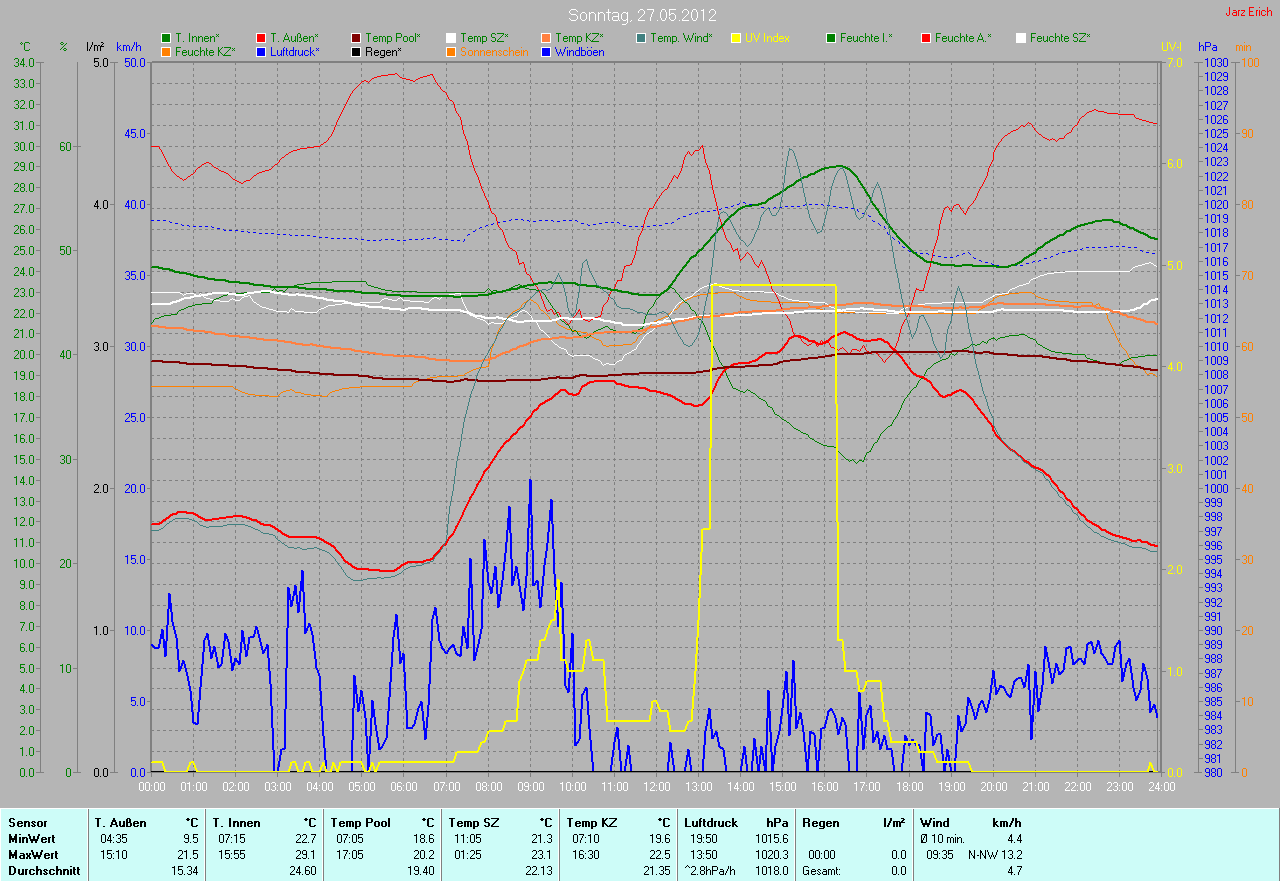This screenshot has width=1280, height=881.
Task: Select the red Feuchte A. legend swatch
Action: (x=926, y=38)
